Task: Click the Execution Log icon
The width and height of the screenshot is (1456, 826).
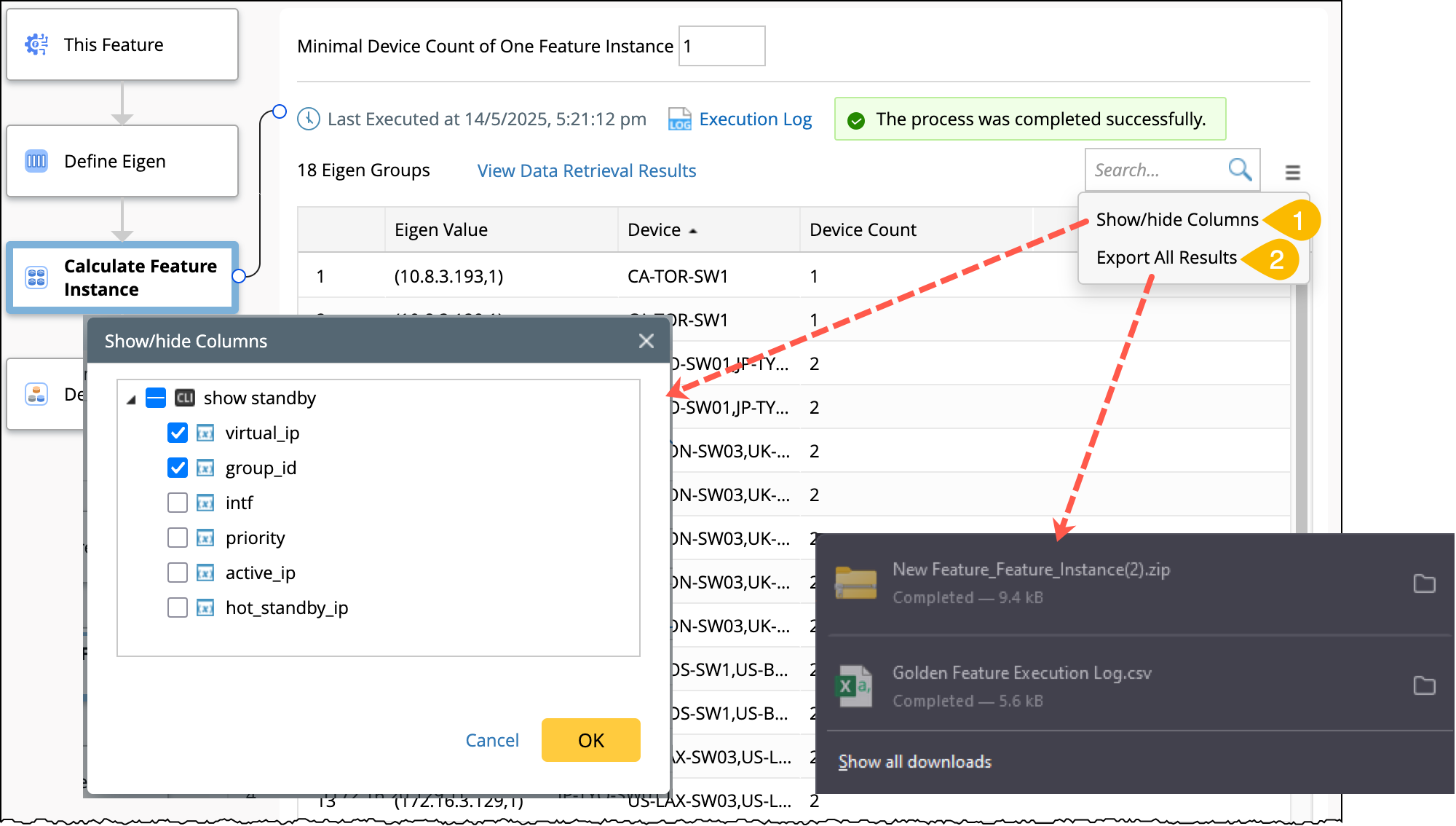Action: pos(679,119)
